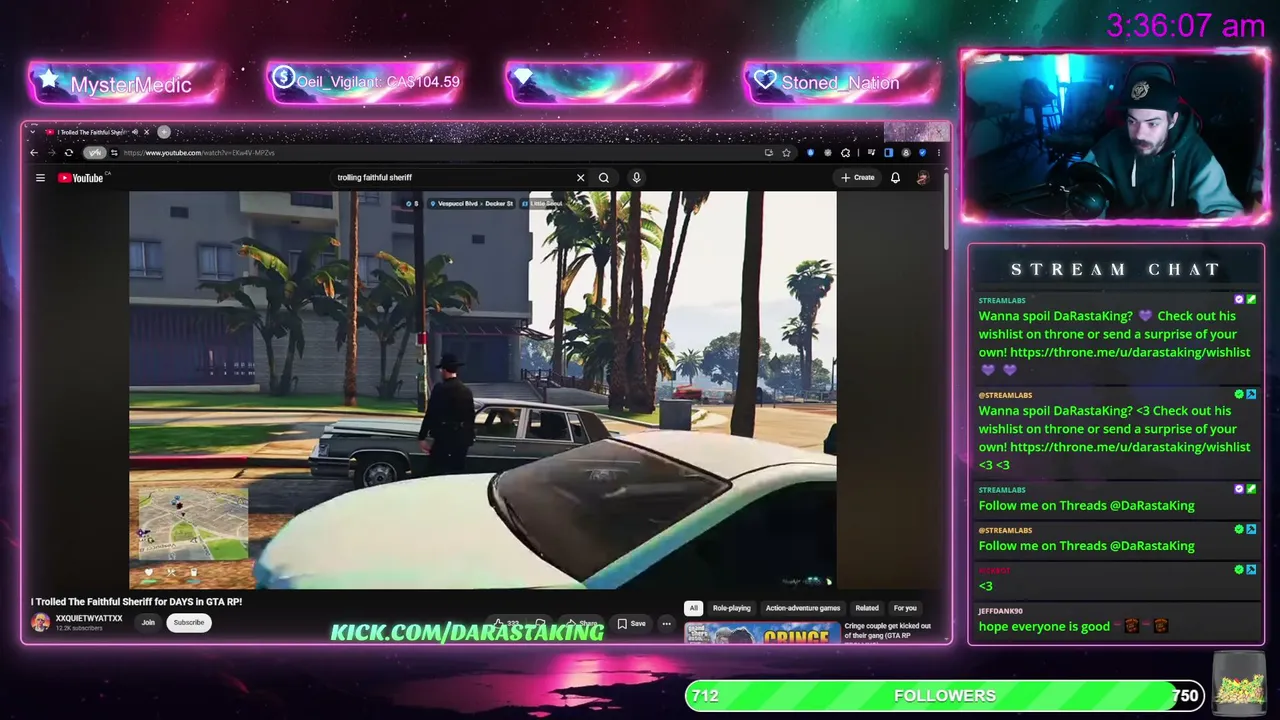Clear the YouTube search query

[x=580, y=178]
